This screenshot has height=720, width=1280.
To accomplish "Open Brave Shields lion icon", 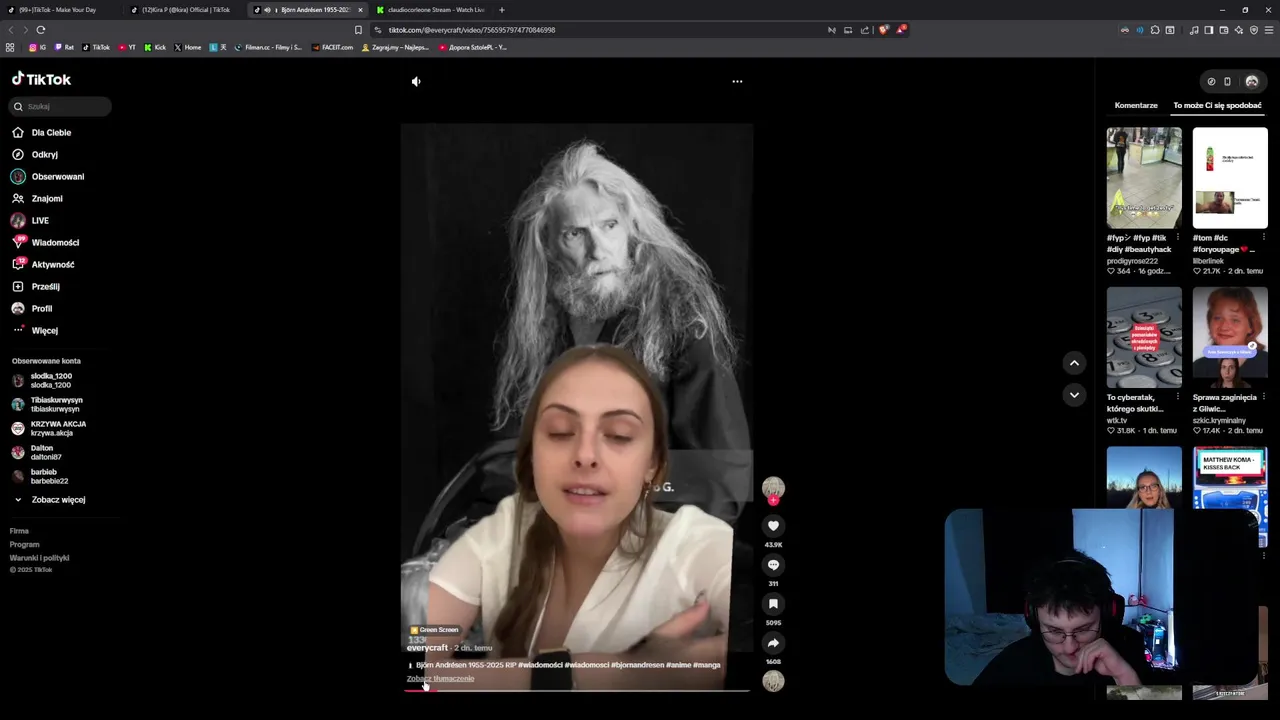I will 883,30.
